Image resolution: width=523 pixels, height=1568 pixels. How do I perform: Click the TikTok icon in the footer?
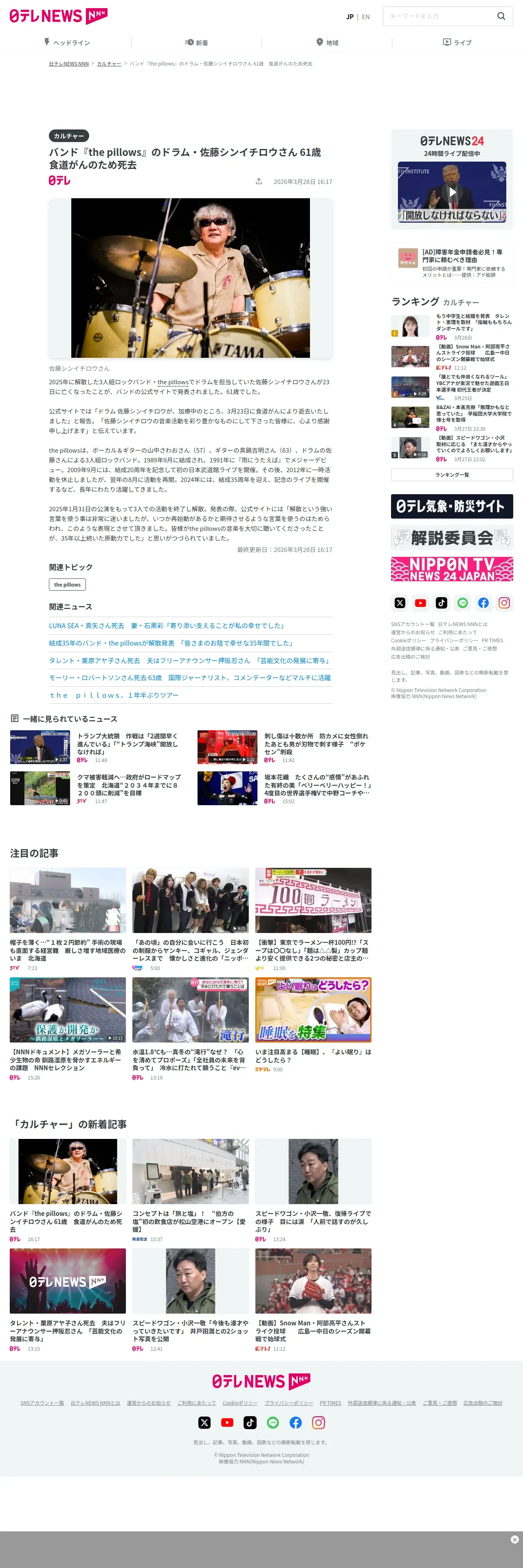pyautogui.click(x=250, y=1423)
